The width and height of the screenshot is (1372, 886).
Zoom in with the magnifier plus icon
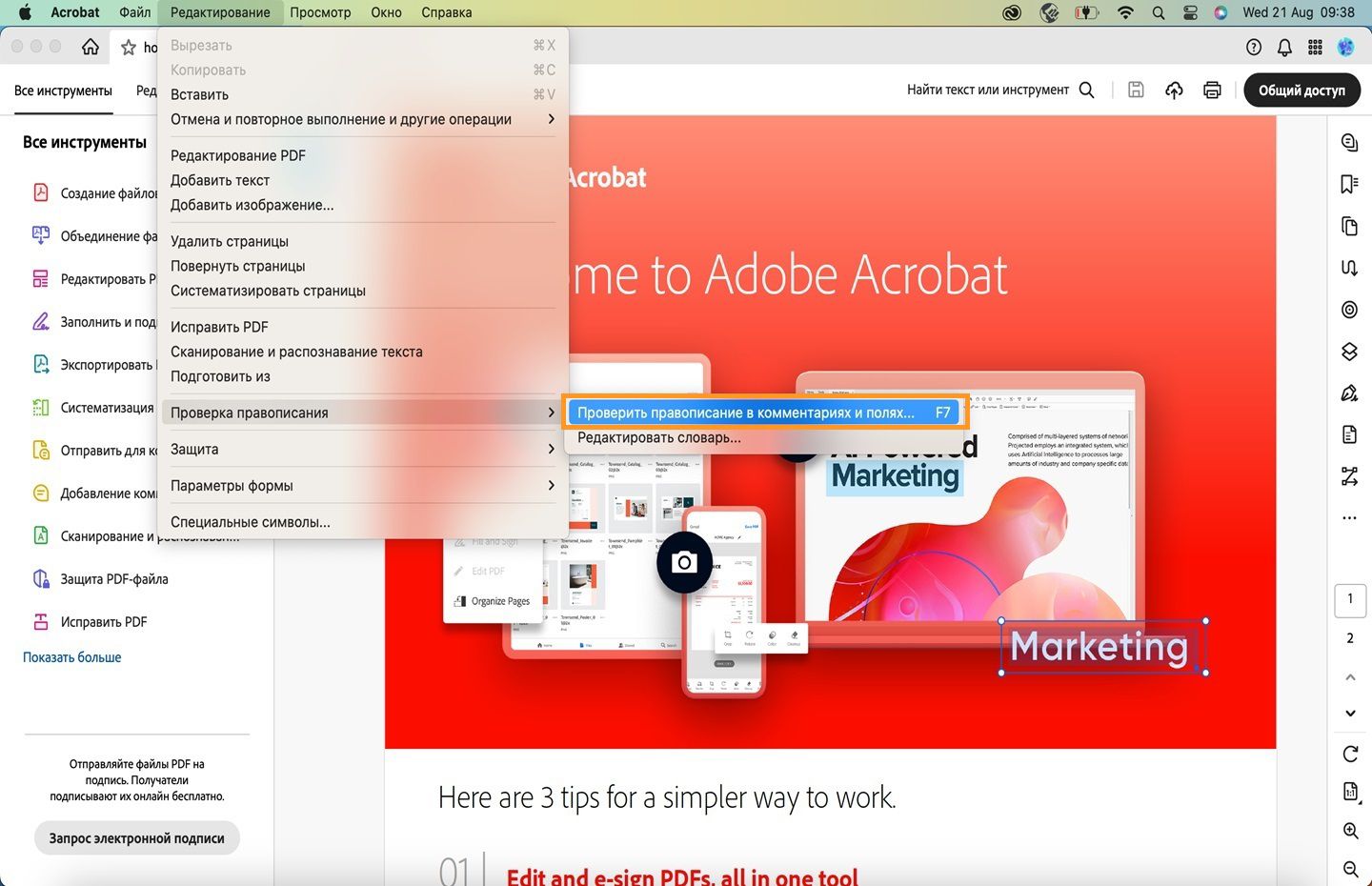pos(1350,831)
